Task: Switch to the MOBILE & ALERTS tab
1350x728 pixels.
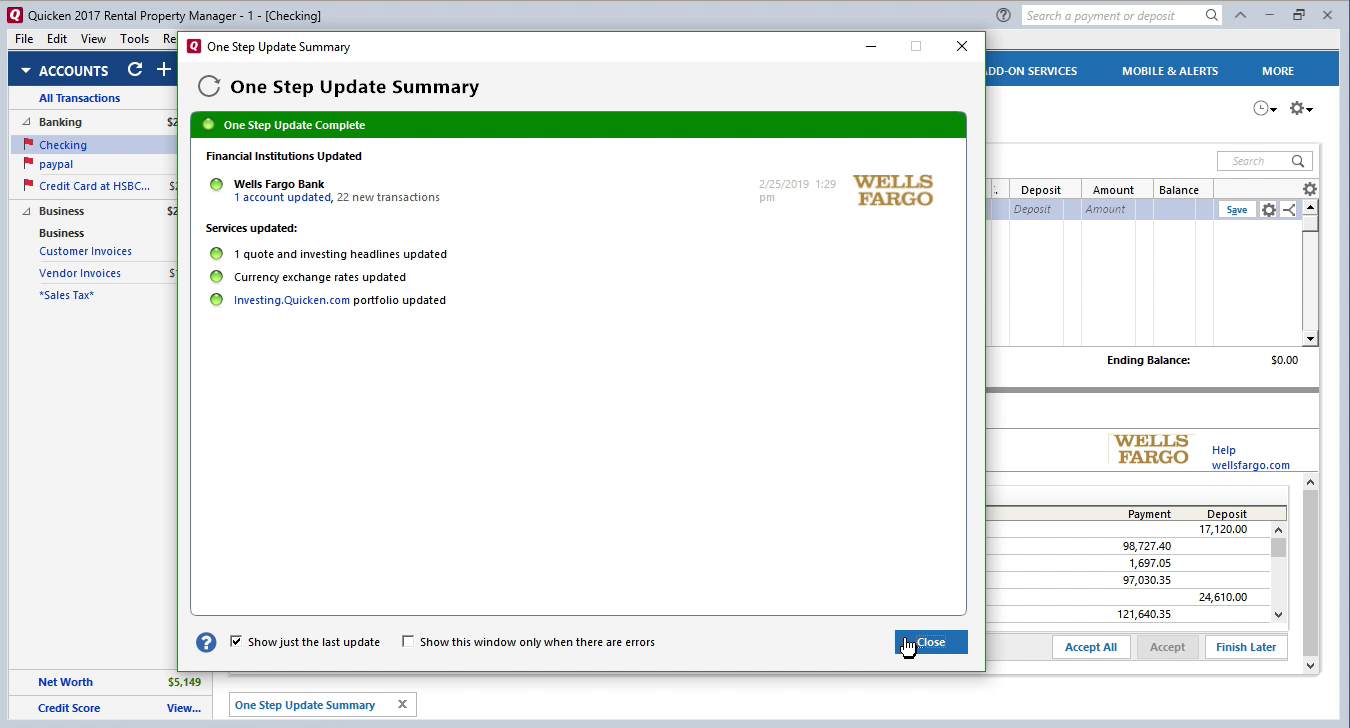Action: tap(1170, 71)
